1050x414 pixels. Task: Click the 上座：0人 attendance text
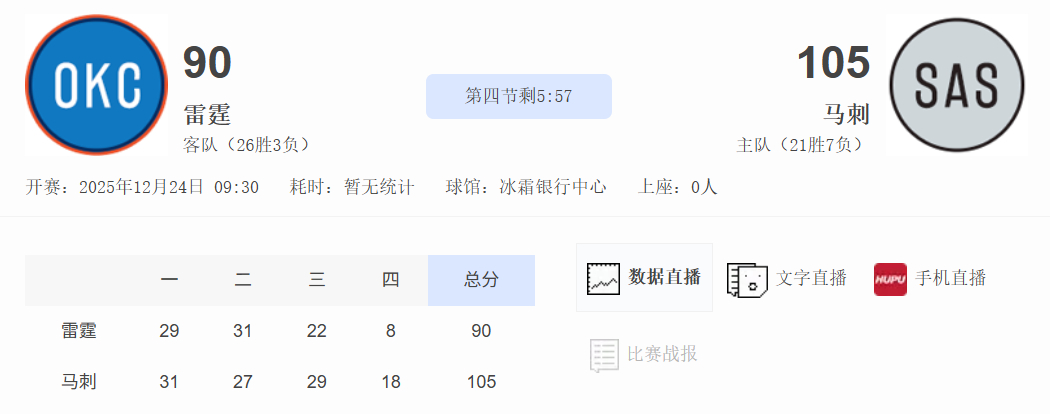(x=677, y=187)
